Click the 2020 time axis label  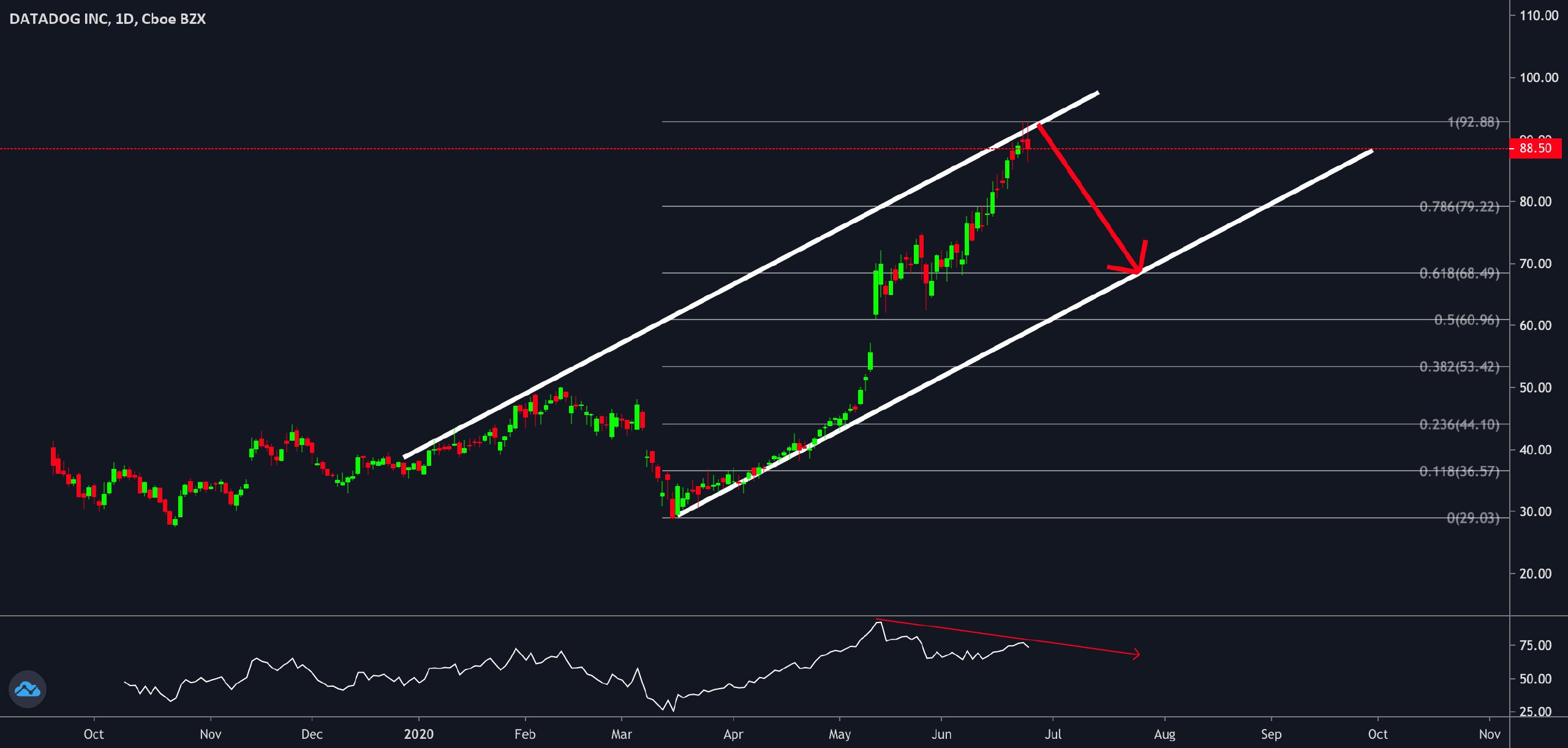pyautogui.click(x=419, y=734)
